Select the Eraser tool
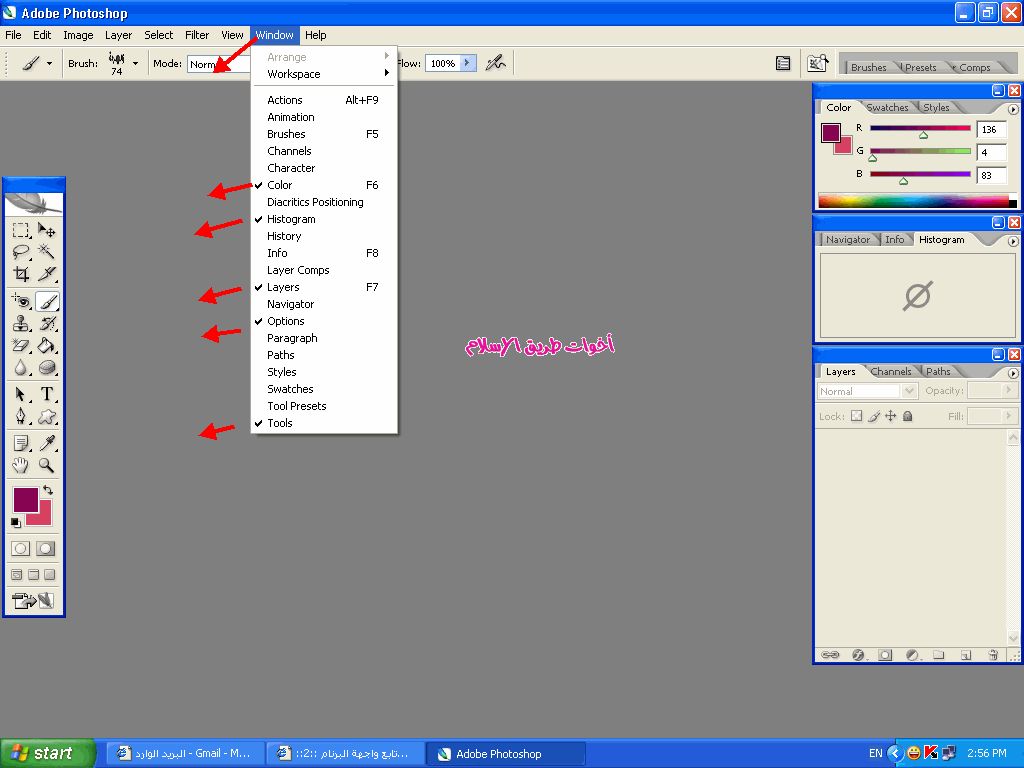This screenshot has width=1024, height=768. (21, 345)
